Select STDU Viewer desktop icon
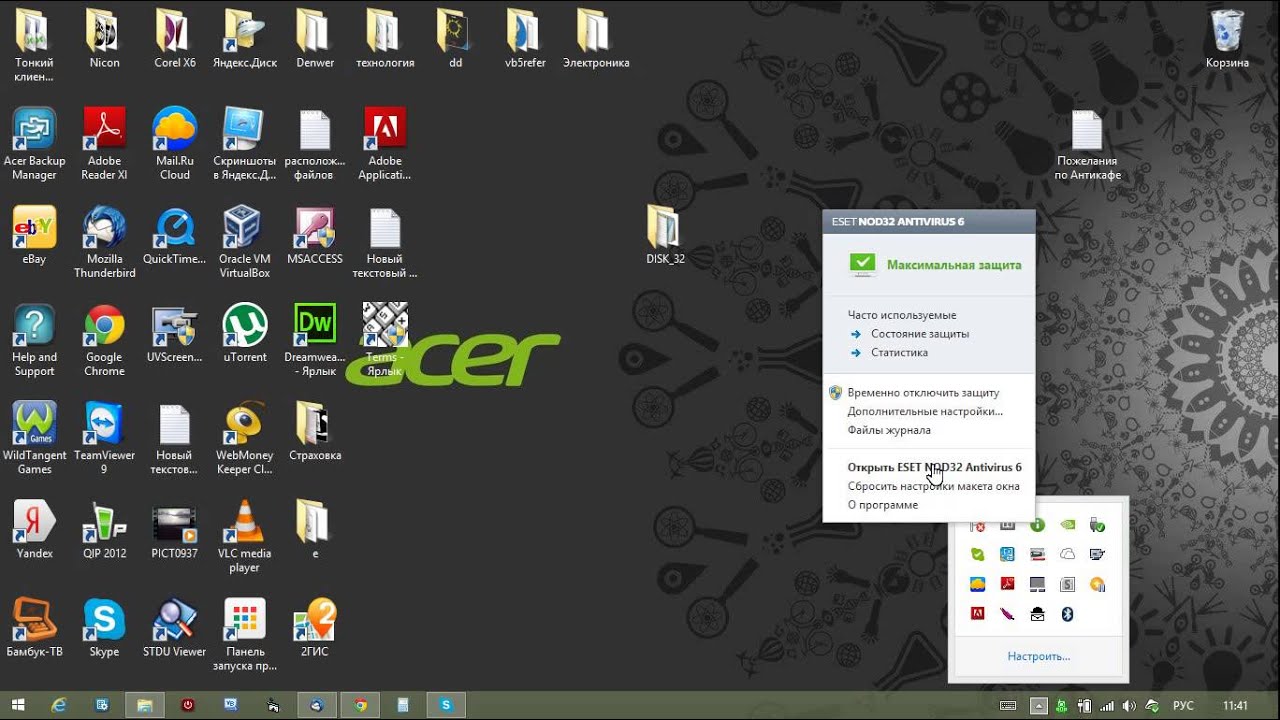This screenshot has width=1280, height=720. [x=174, y=629]
